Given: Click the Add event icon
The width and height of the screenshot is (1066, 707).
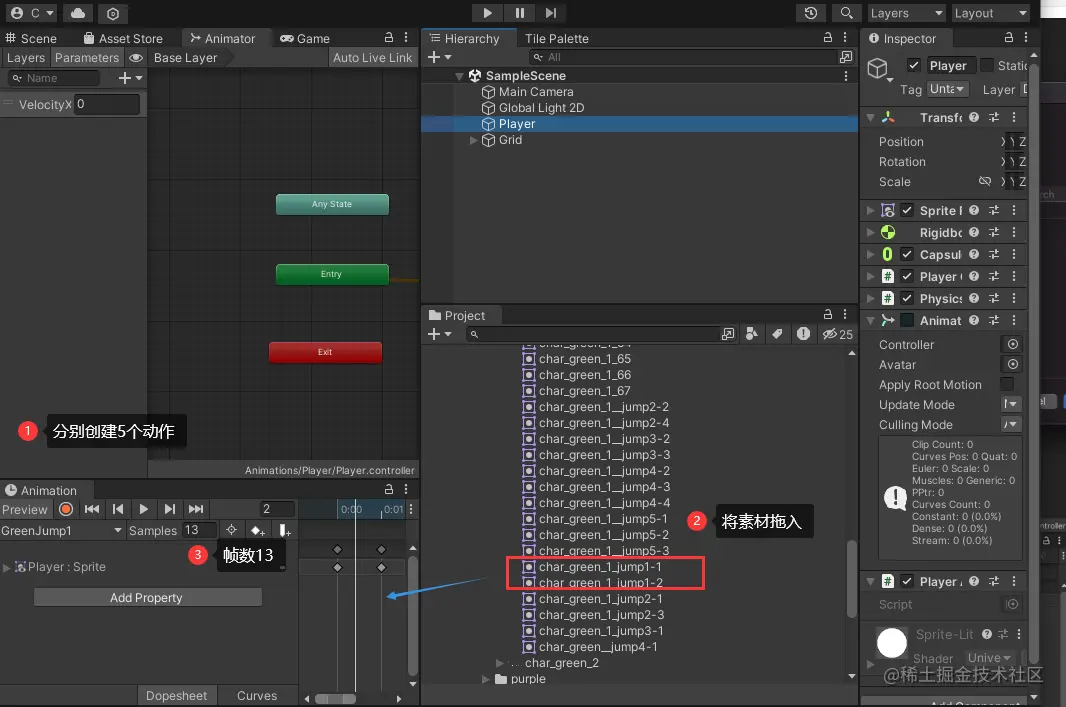Looking at the screenshot, I should pos(284,530).
